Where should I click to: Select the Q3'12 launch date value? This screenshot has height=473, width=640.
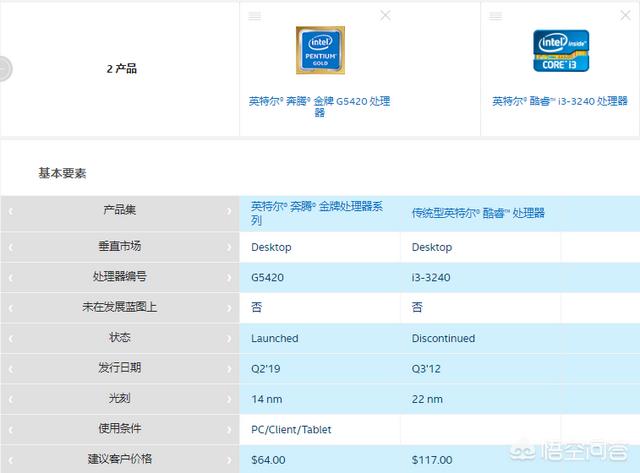[x=426, y=369]
